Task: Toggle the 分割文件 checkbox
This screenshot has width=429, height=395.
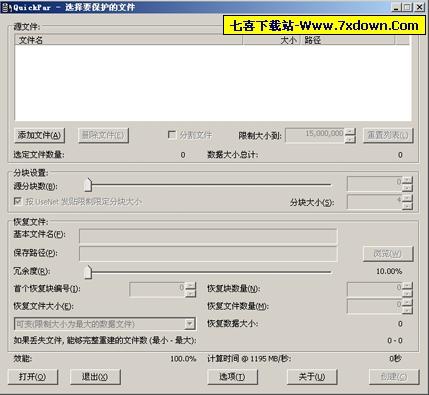Action: pos(172,135)
